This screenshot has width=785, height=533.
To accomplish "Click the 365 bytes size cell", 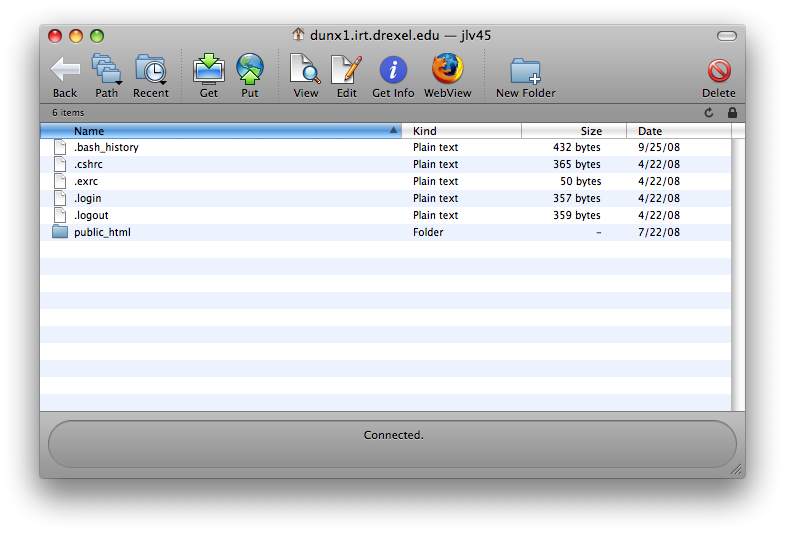I will [577, 164].
